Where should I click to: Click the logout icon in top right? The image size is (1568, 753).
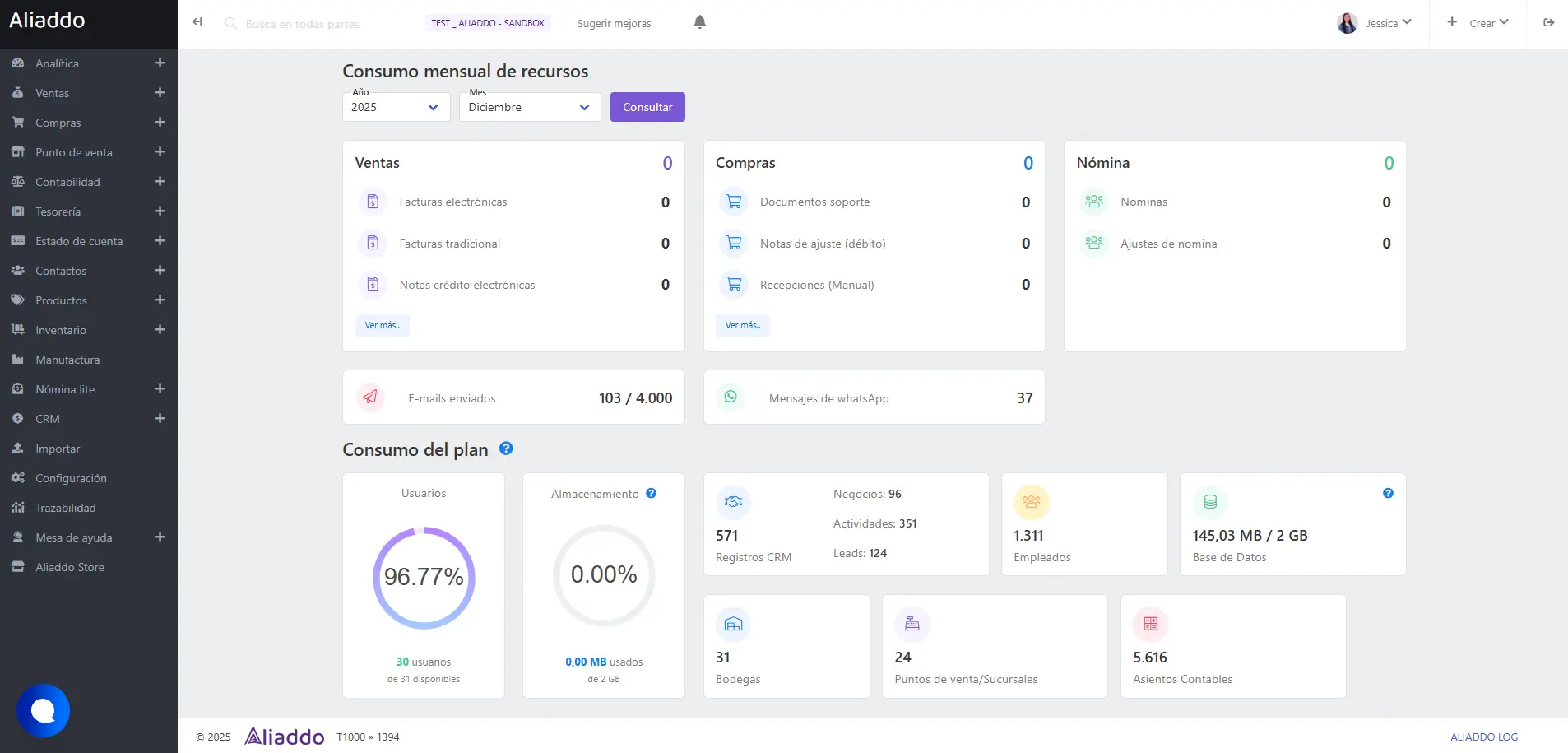pos(1548,23)
